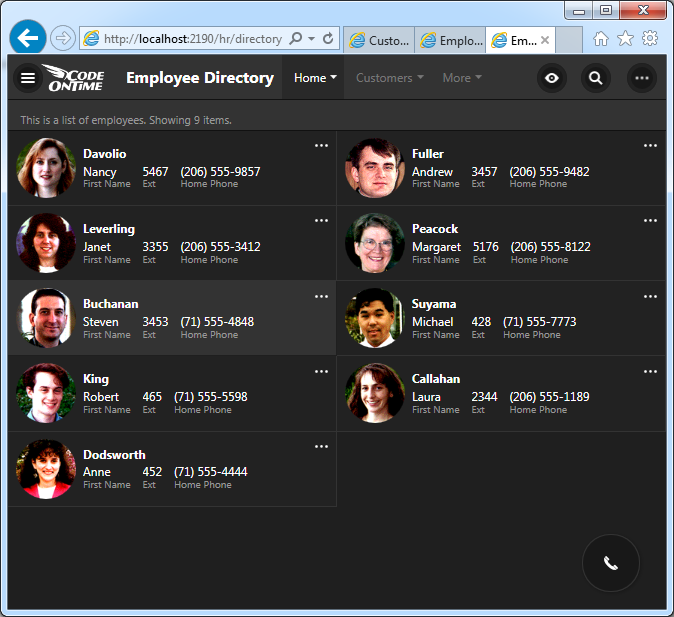Open browser Tools gear icon

click(x=650, y=38)
